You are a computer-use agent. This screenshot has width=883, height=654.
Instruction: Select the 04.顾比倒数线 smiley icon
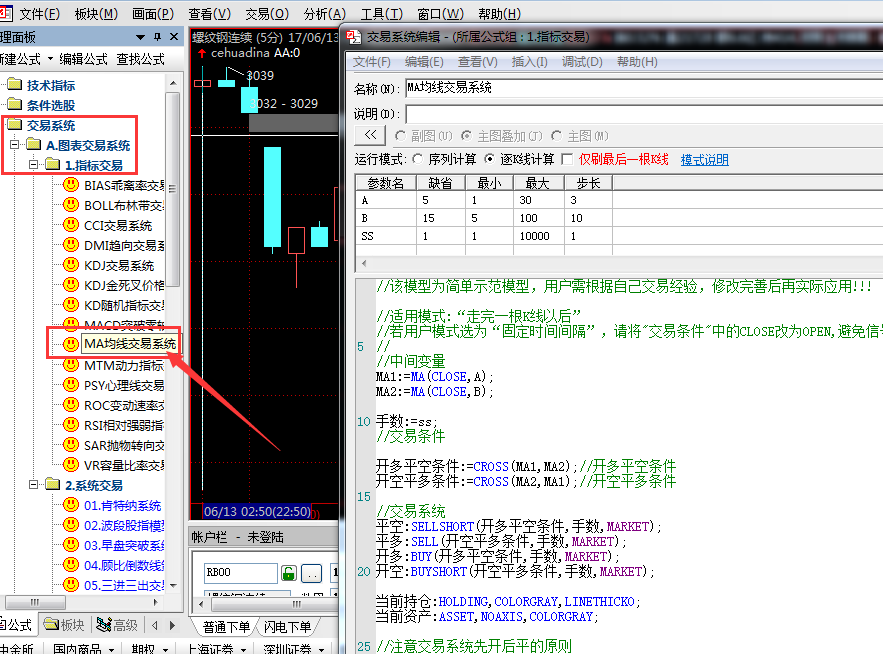click(x=70, y=565)
